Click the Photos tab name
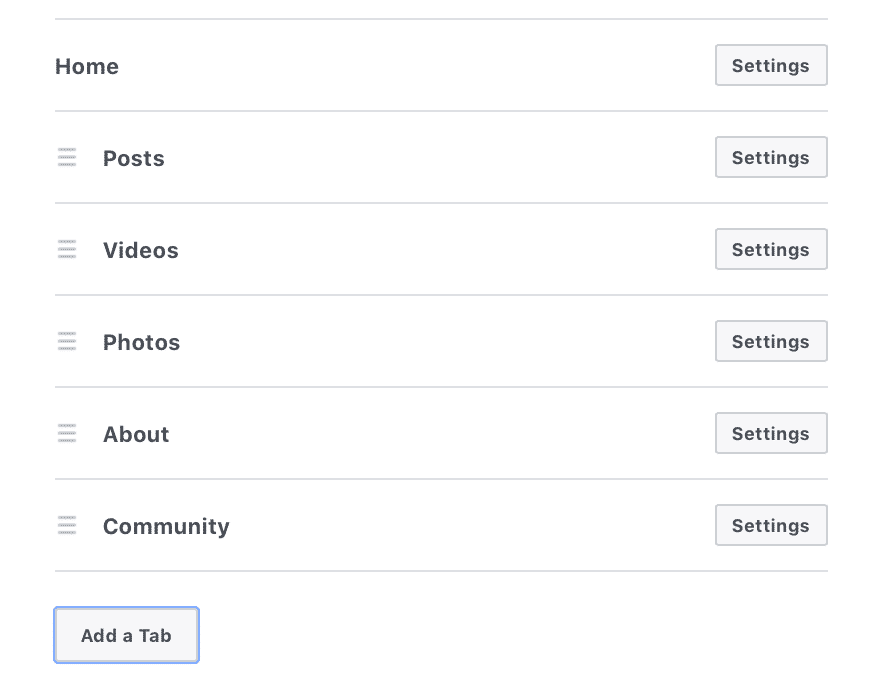Screen dimensions: 892x682 tap(142, 343)
